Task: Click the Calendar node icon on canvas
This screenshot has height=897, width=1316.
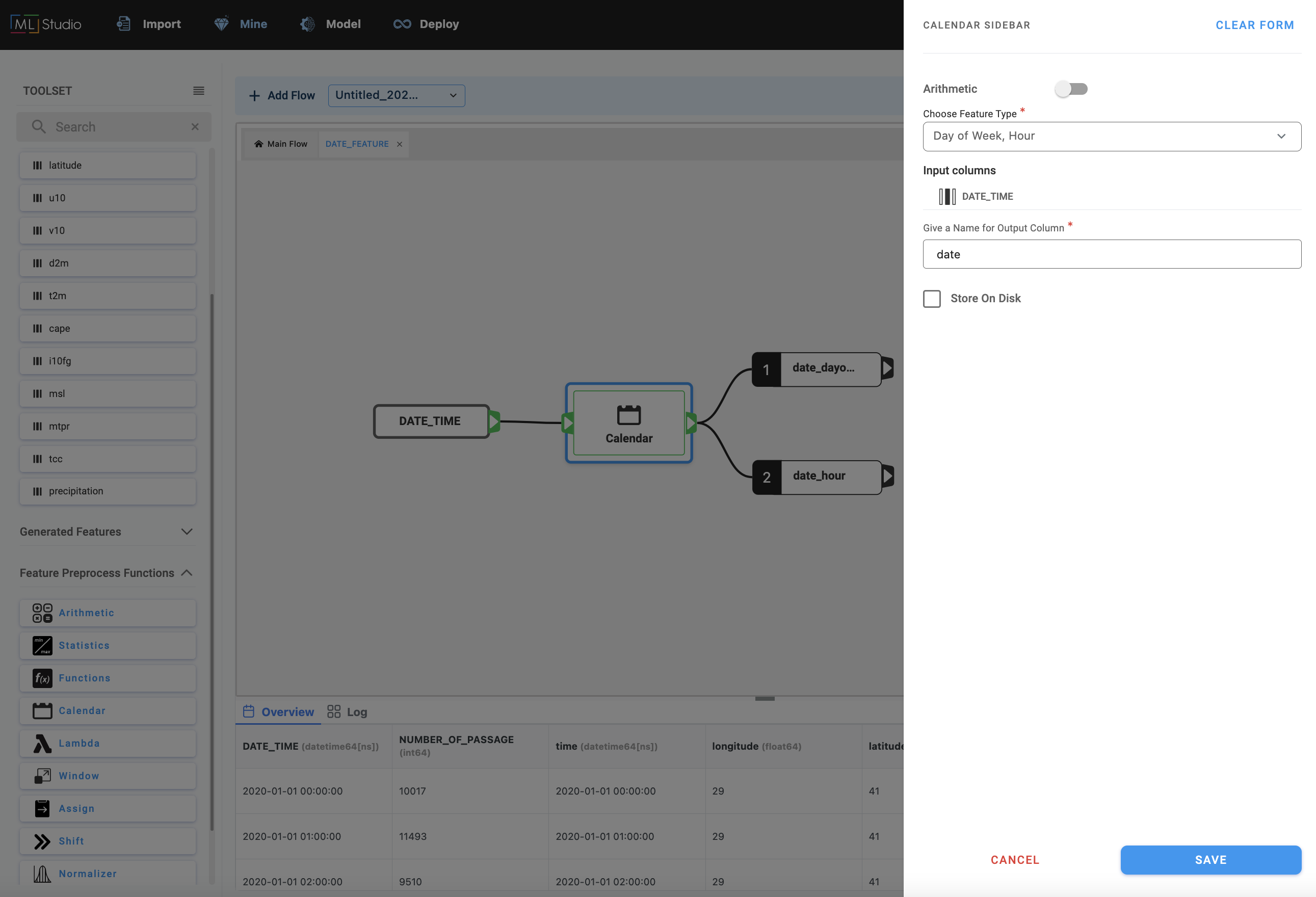Action: 628,415
